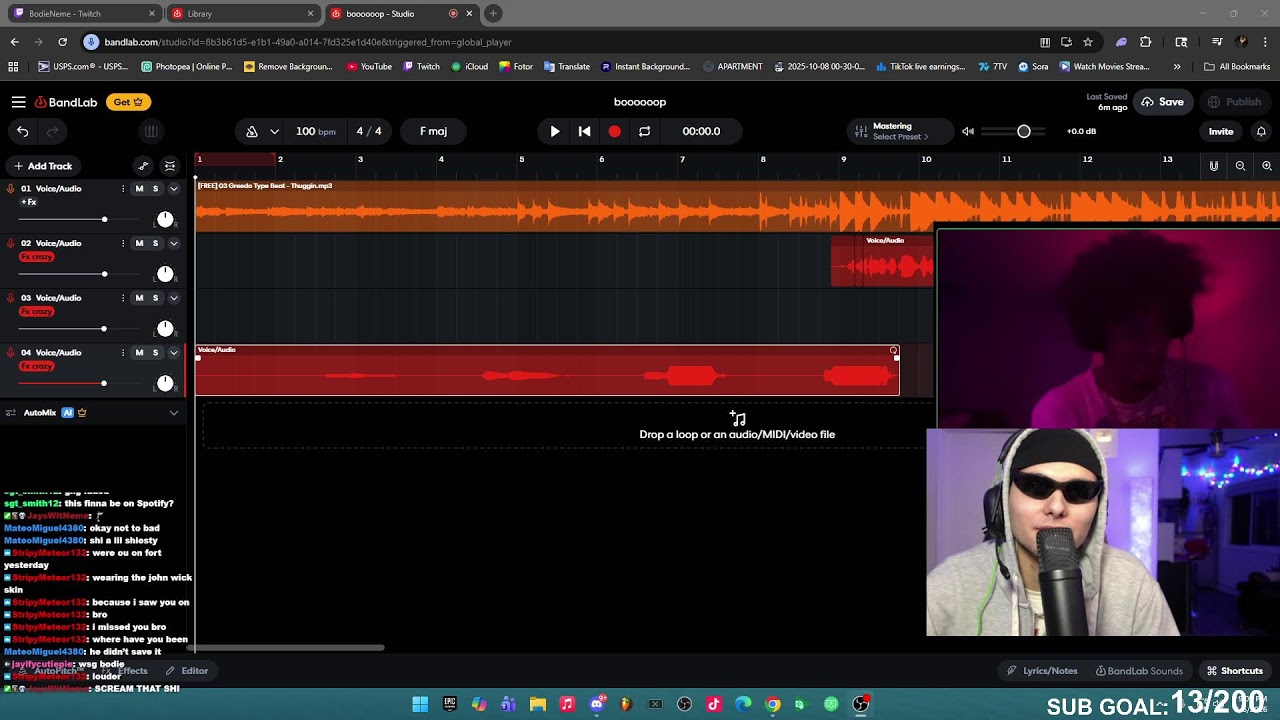Open the automation curve tool

143,166
